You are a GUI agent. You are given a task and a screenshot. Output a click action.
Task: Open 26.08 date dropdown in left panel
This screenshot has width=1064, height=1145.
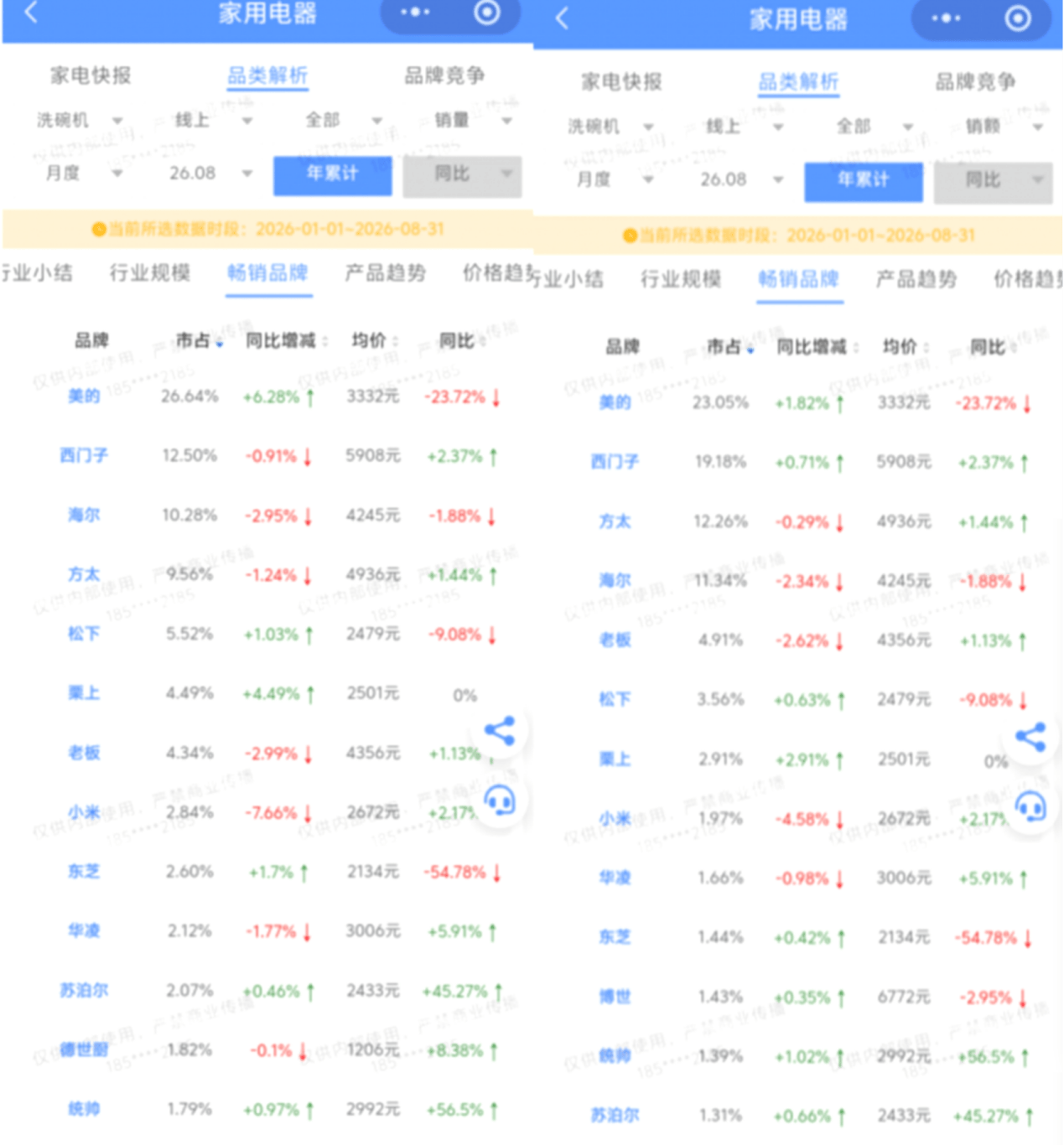pos(210,174)
